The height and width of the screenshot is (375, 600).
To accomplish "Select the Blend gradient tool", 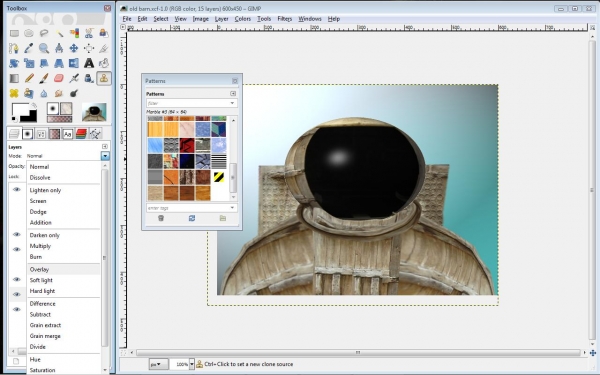I will tap(14, 78).
